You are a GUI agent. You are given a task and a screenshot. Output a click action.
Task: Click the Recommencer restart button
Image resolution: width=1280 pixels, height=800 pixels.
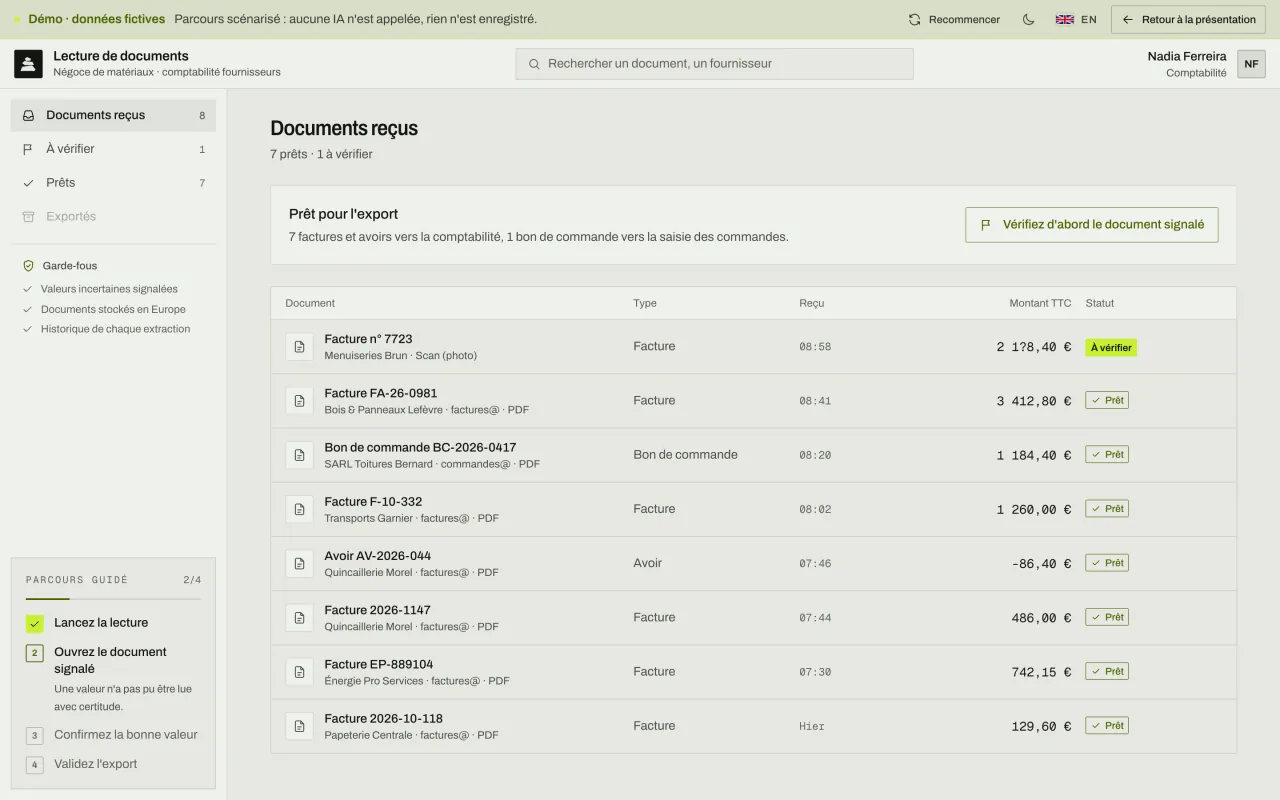pyautogui.click(x=954, y=19)
